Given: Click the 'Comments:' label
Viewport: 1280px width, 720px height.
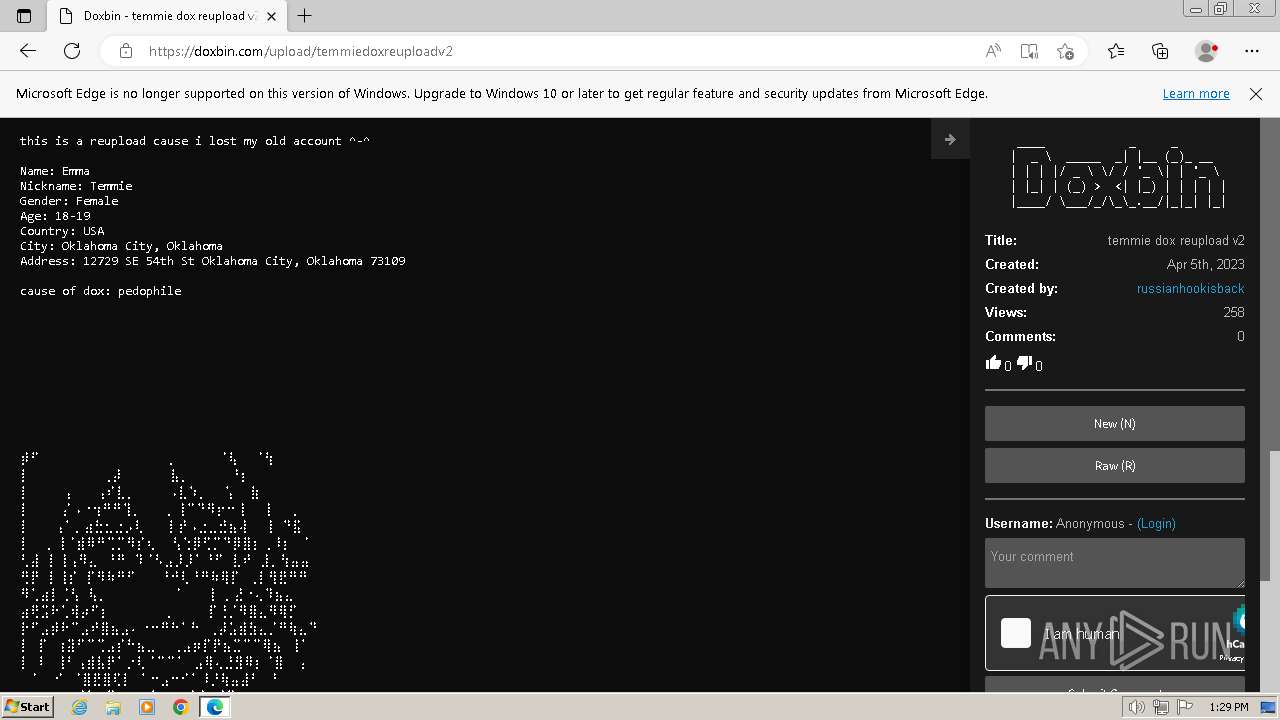Looking at the screenshot, I should click(1020, 336).
